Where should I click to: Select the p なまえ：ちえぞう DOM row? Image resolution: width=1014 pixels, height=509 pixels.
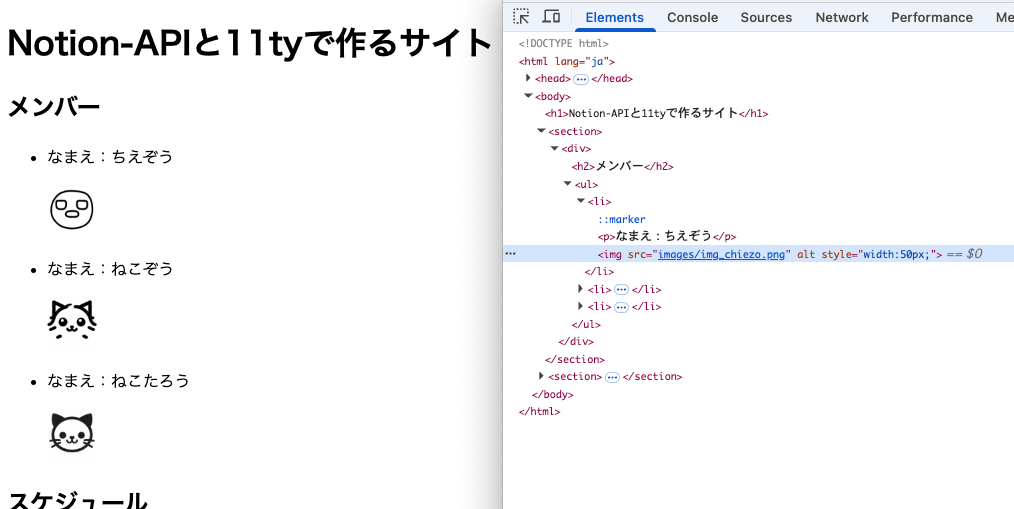[667, 236]
